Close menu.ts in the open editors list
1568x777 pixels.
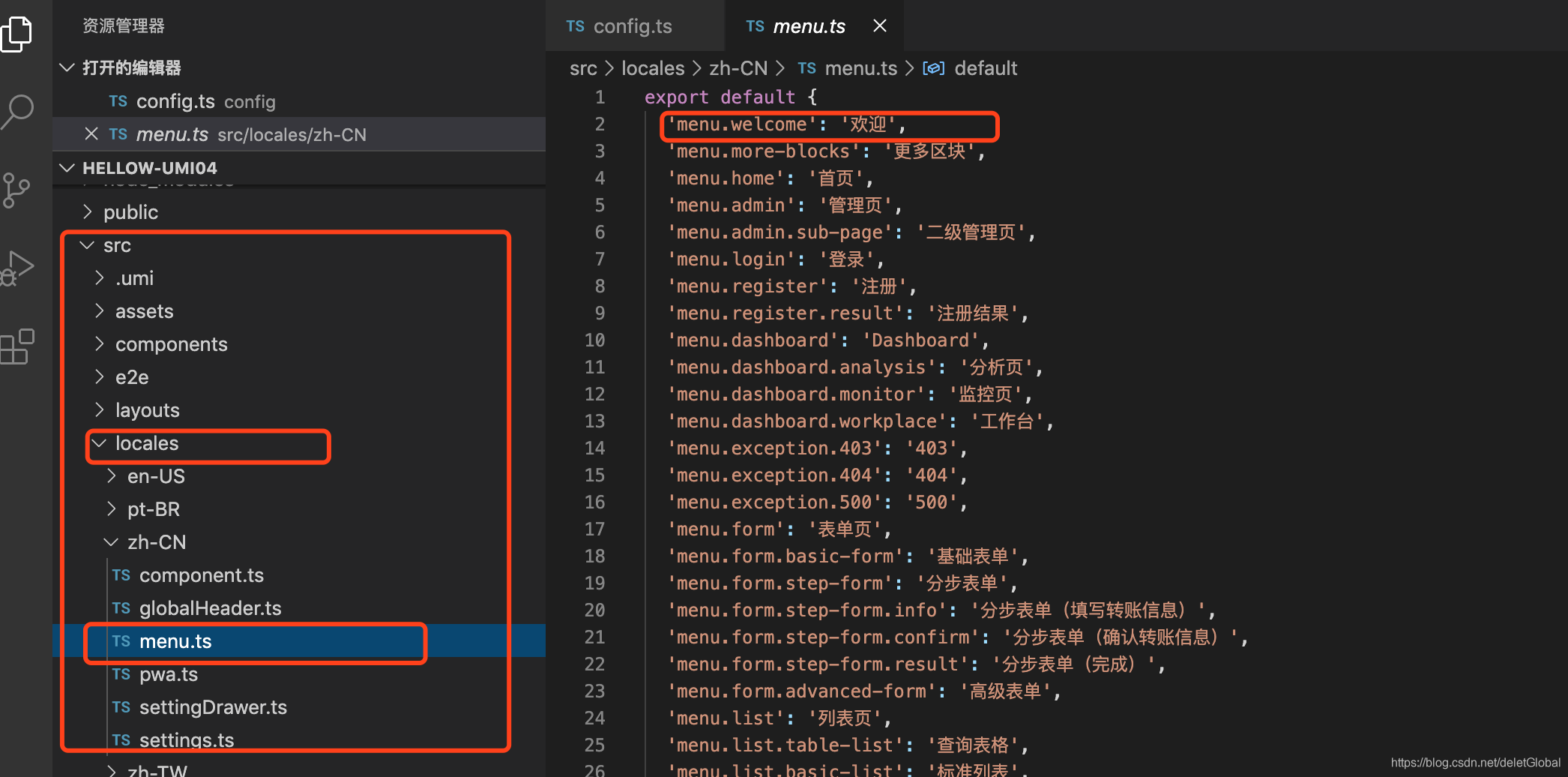click(91, 133)
